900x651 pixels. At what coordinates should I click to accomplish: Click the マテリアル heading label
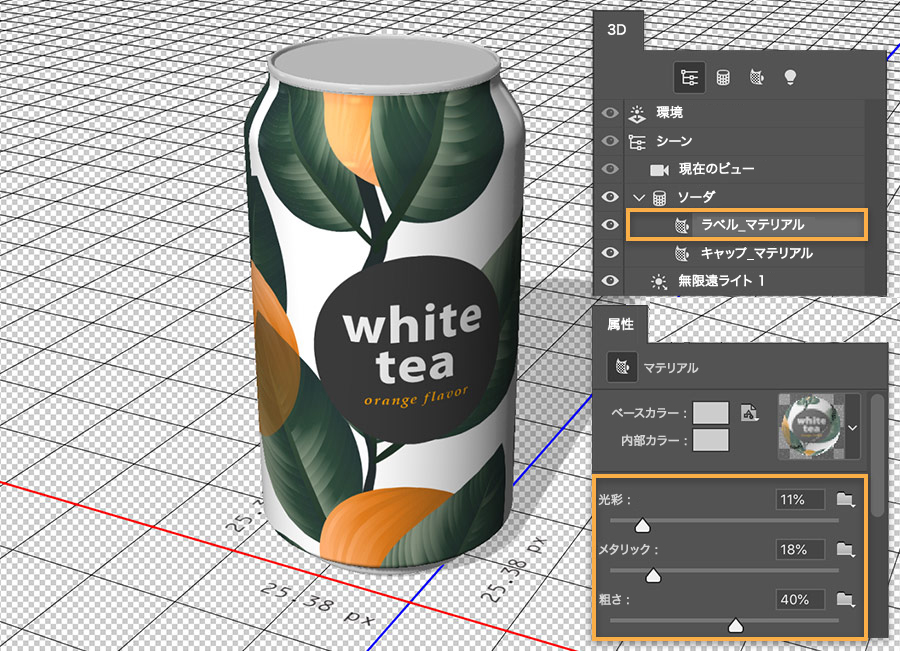(x=670, y=367)
